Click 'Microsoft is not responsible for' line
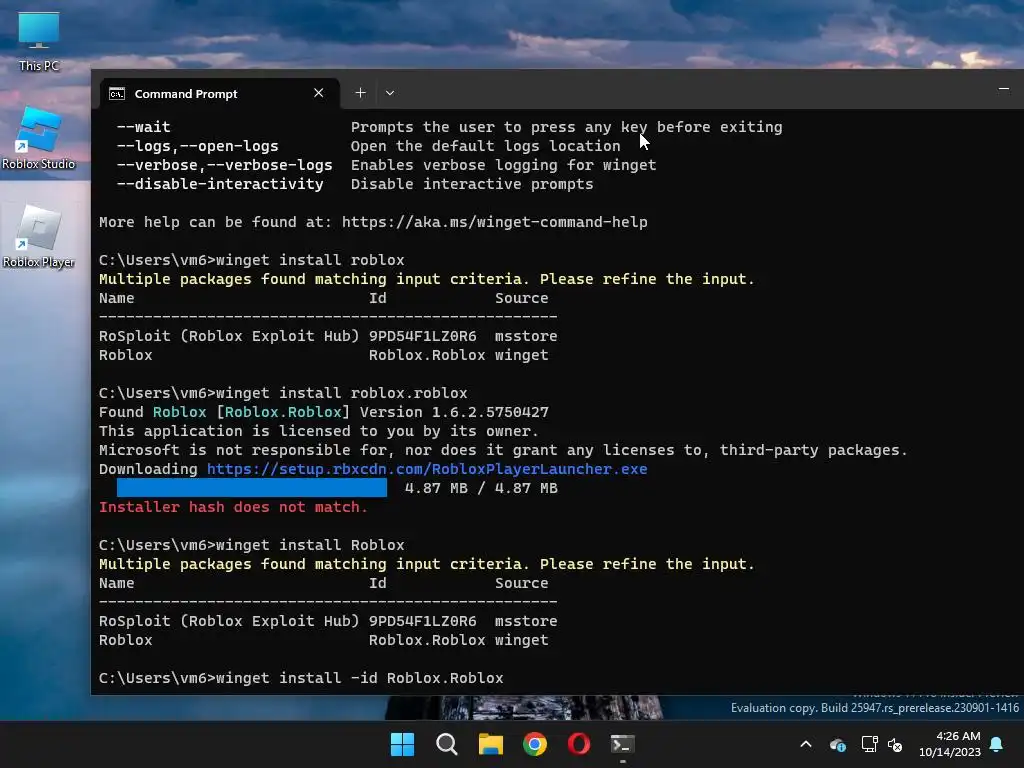Viewport: 1024px width, 768px height. [503, 450]
